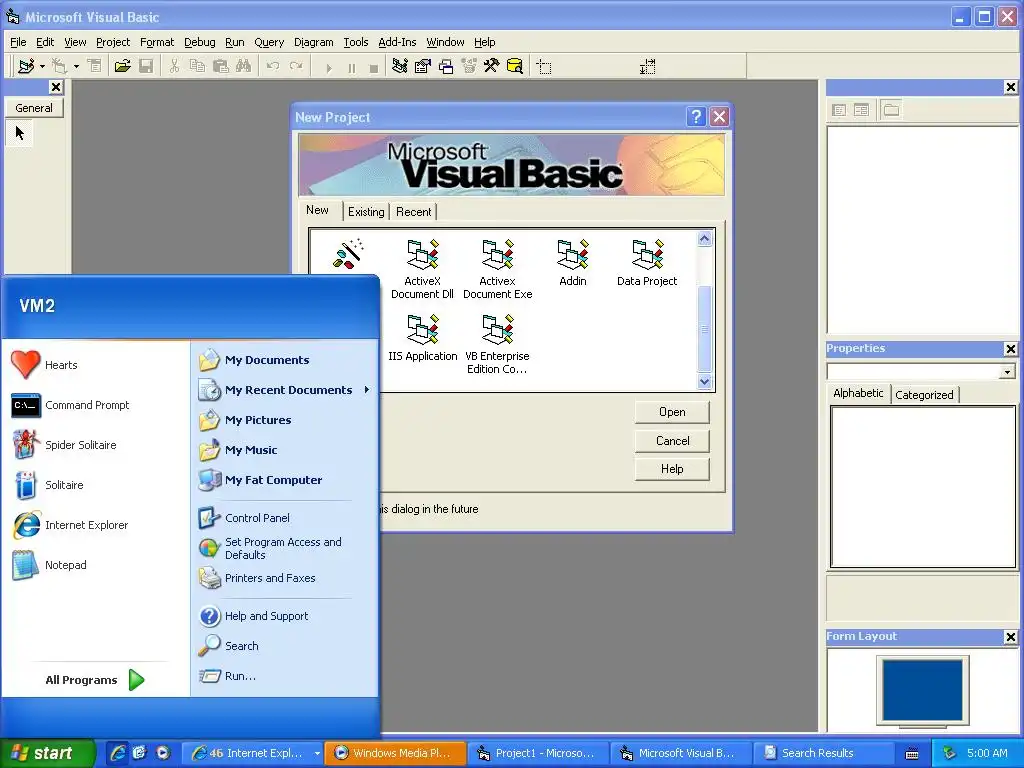This screenshot has height=768, width=1024.
Task: Click the End (stop) toolbar button
Action: [x=374, y=67]
